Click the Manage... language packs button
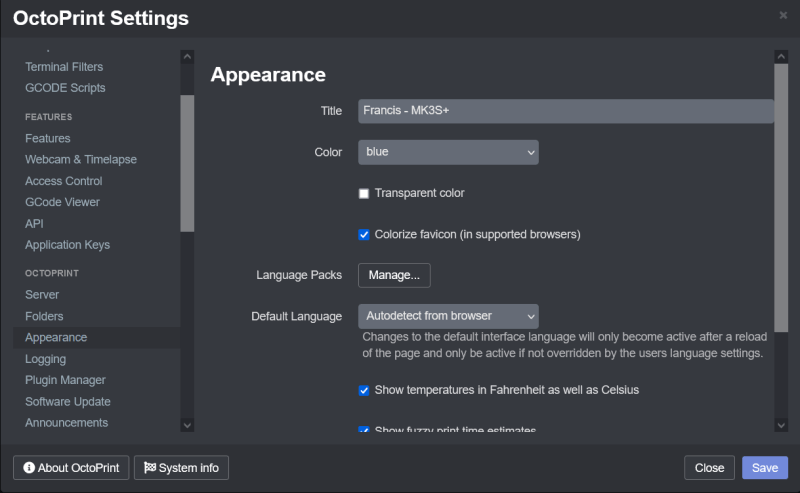The width and height of the screenshot is (800, 493). 394,275
